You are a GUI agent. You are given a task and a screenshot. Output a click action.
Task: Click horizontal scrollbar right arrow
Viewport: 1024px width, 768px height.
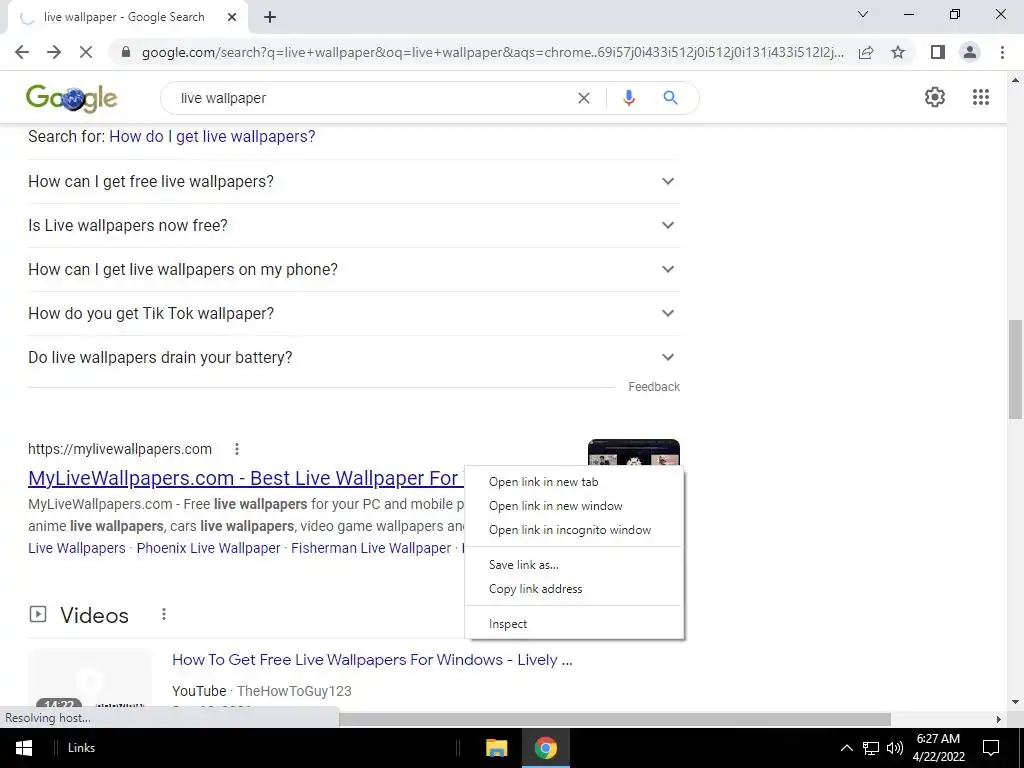click(x=998, y=719)
